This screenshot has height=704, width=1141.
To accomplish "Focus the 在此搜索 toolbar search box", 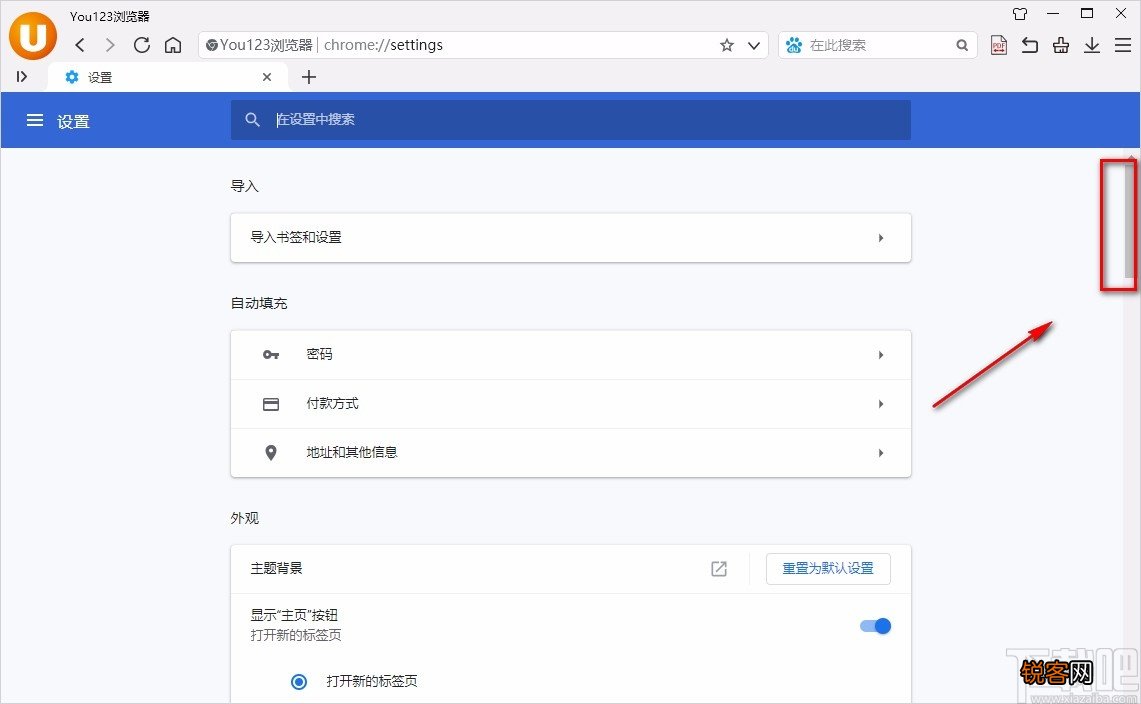I will [x=879, y=45].
